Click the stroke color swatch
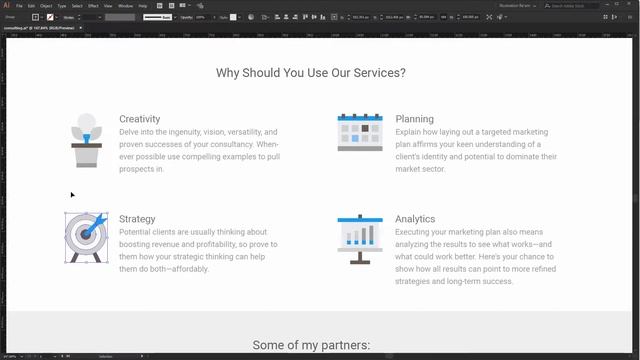 click(x=50, y=17)
